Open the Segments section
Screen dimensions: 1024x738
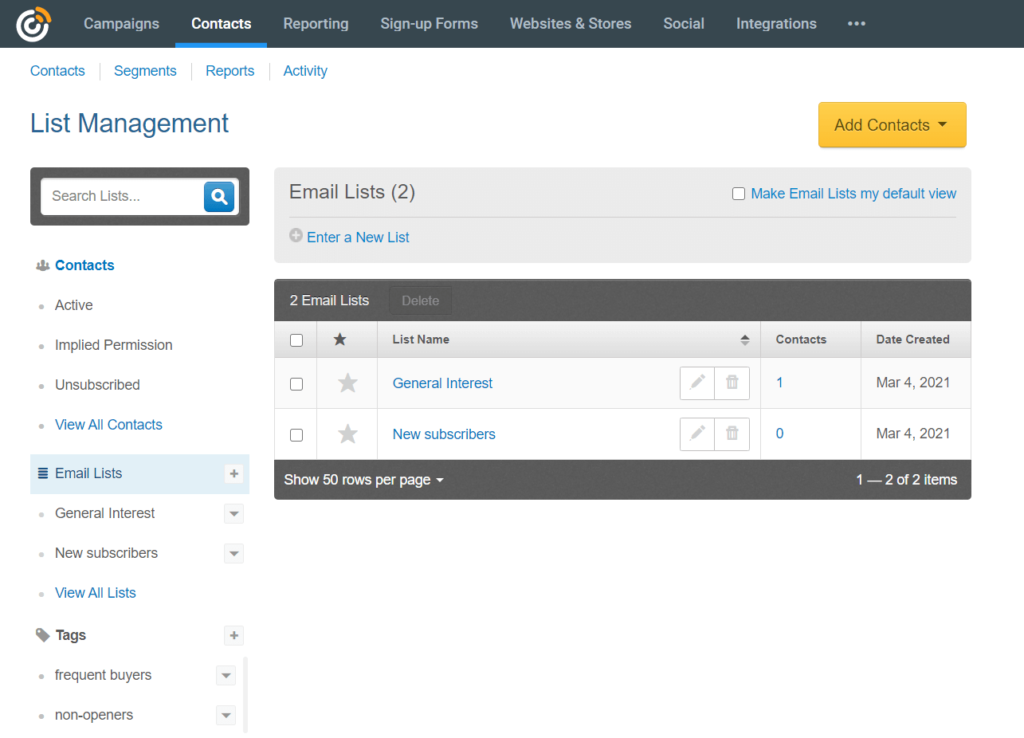pos(145,71)
